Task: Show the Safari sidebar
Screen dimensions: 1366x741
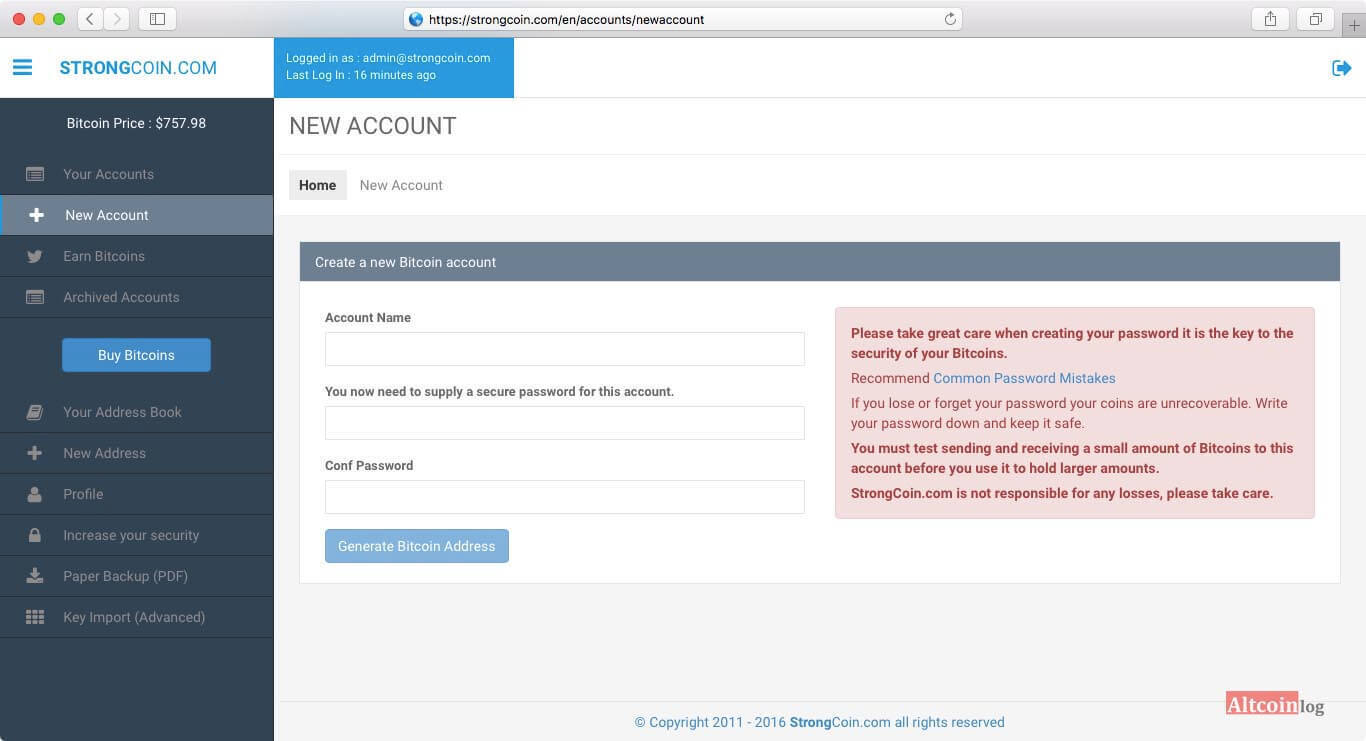Action: [157, 19]
